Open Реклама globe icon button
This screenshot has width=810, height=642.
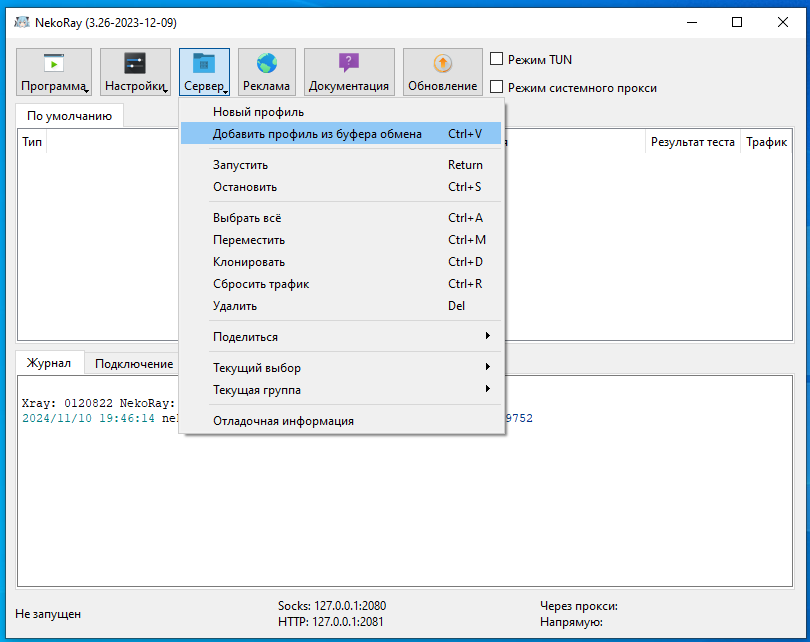[266, 64]
